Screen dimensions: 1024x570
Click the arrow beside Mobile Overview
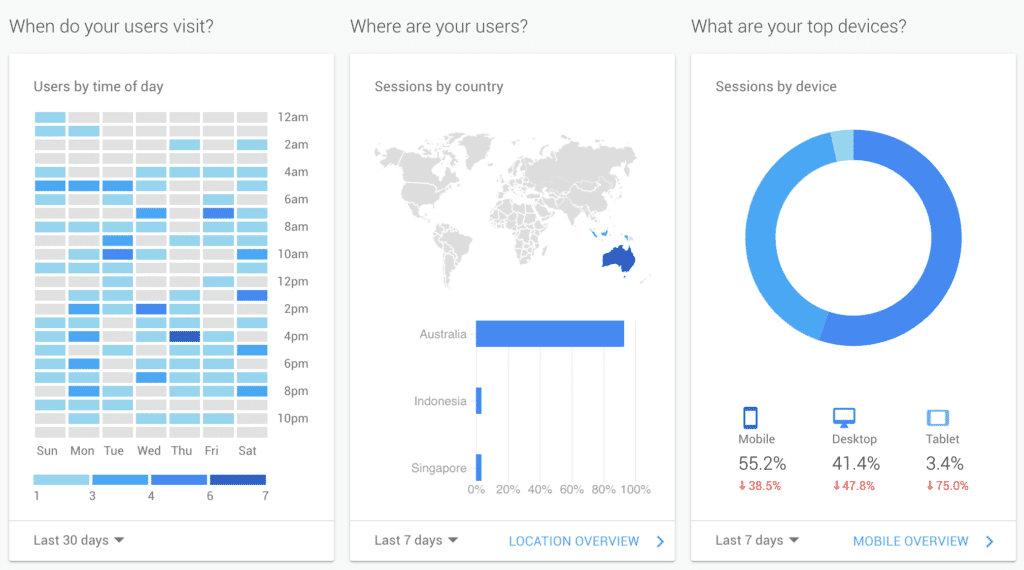[x=990, y=541]
